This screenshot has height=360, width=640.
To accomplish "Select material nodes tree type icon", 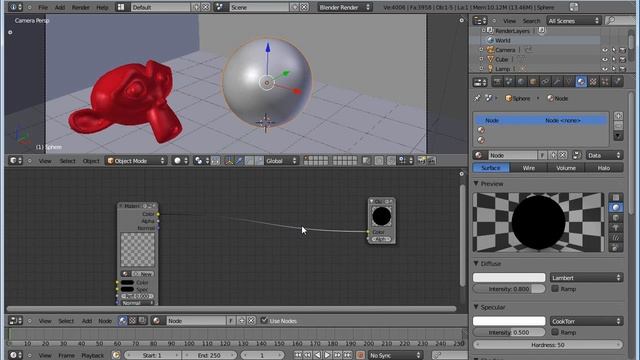I will point(122,321).
